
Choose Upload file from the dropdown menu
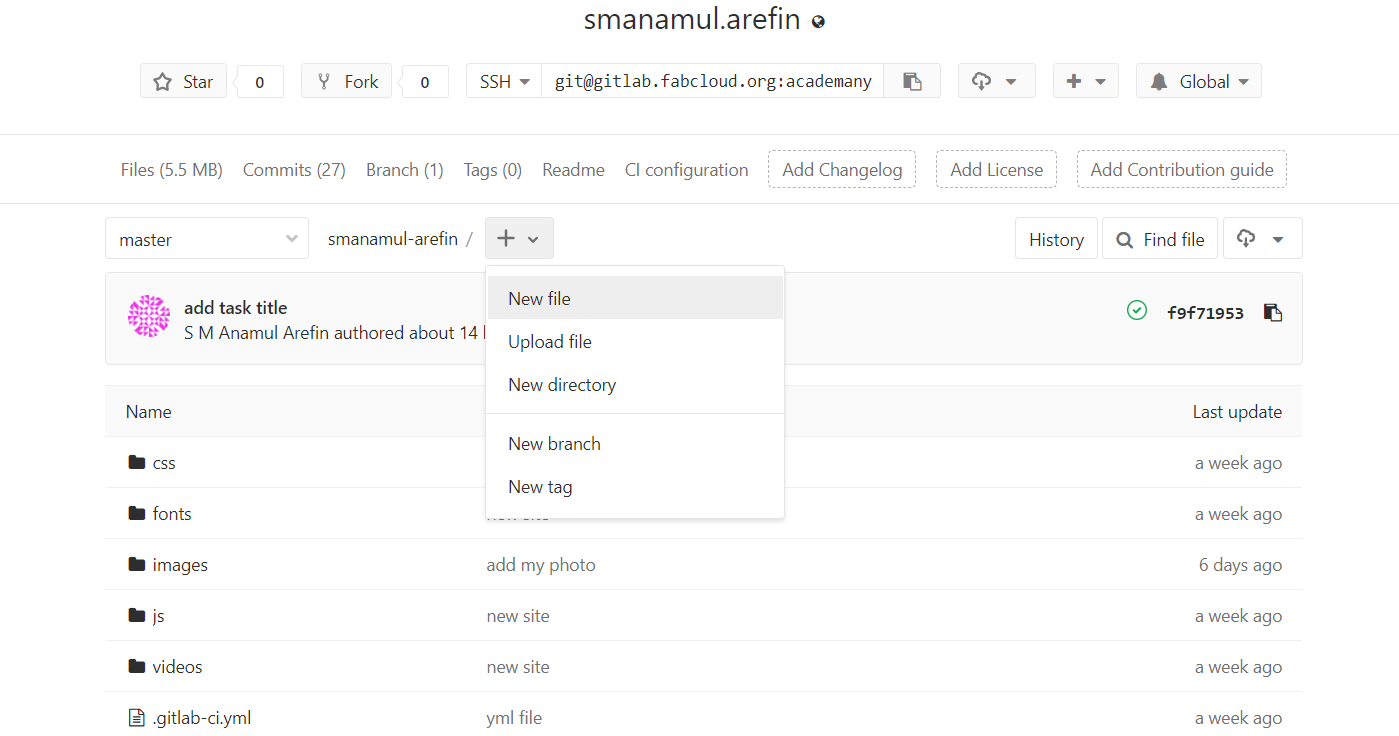pyautogui.click(x=550, y=342)
